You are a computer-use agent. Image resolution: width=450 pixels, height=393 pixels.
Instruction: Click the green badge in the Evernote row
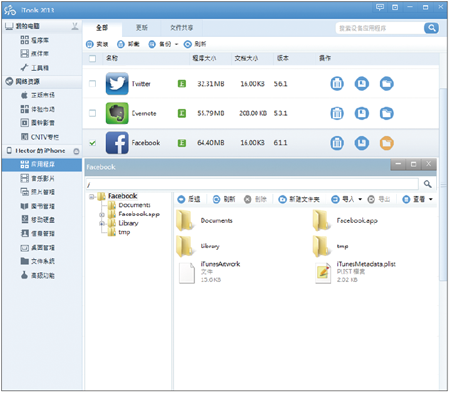click(x=182, y=113)
